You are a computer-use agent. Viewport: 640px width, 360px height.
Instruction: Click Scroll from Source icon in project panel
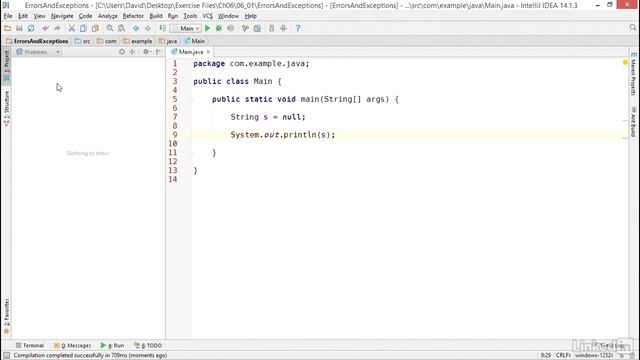click(122, 52)
